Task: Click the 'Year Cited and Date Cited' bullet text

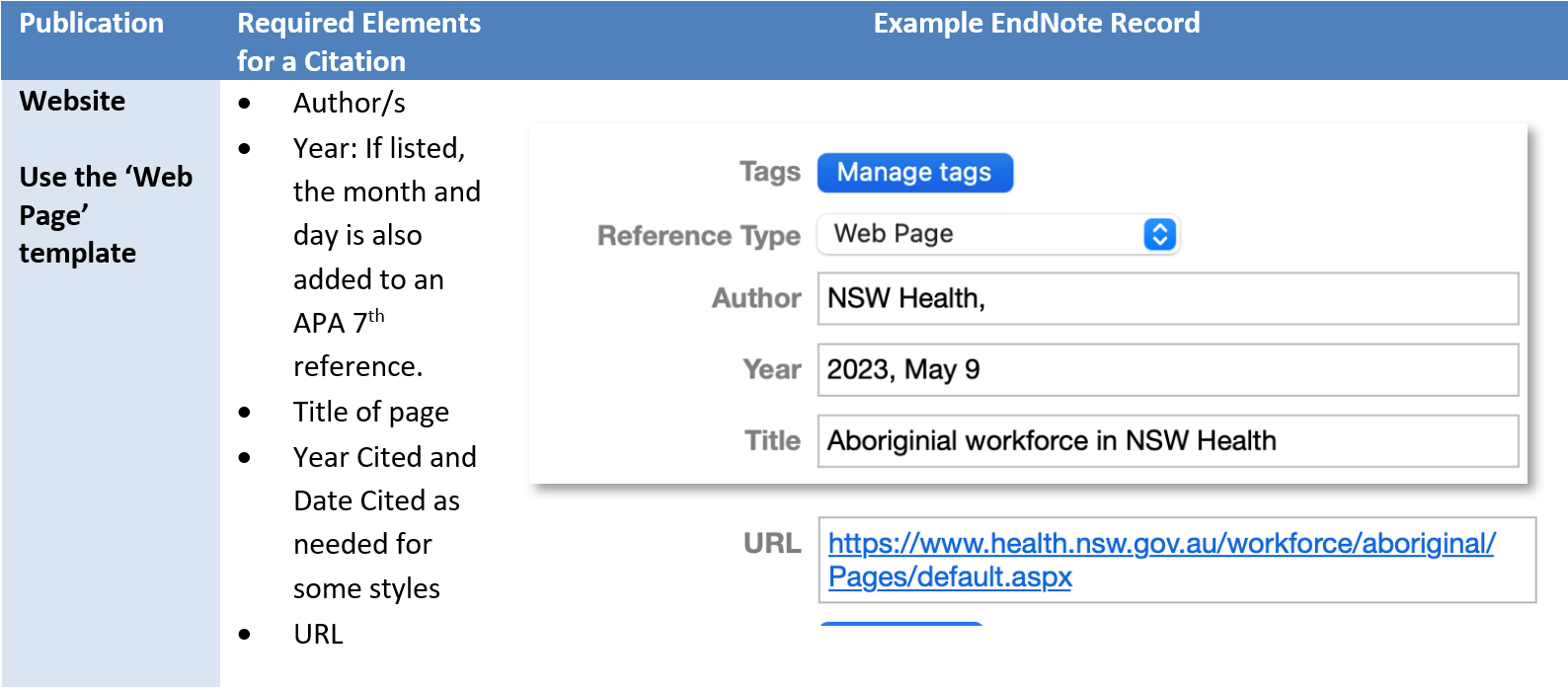Action: 385,522
